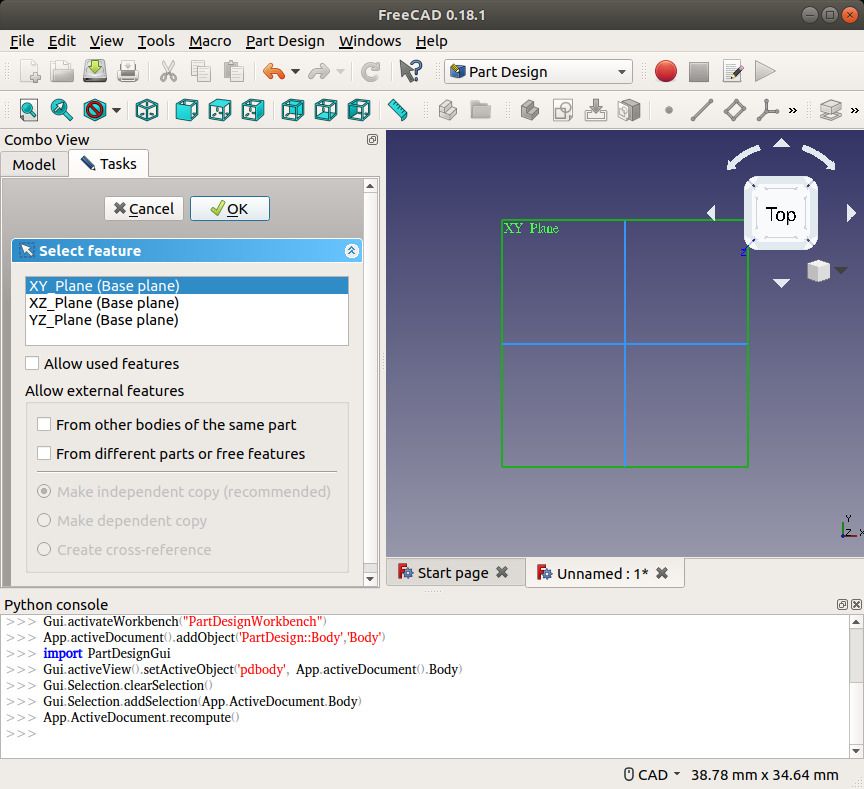Switch to left view cube
864x789 pixels.
(x=359, y=110)
